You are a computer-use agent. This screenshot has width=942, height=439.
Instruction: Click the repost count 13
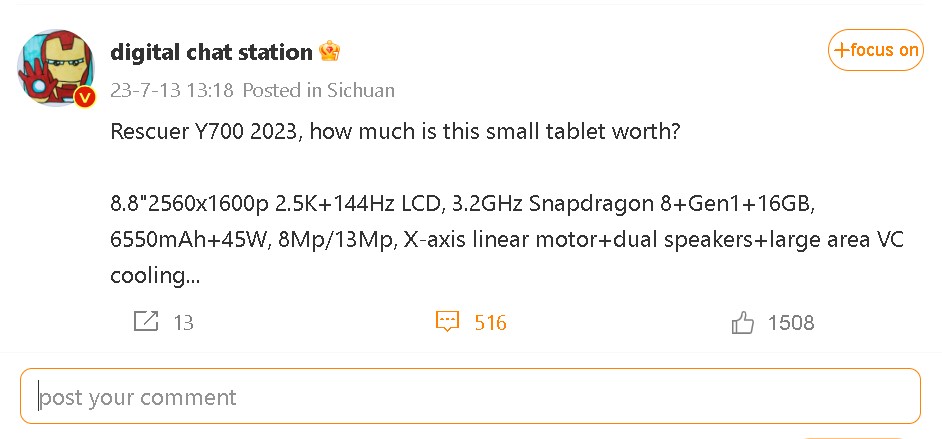(183, 323)
